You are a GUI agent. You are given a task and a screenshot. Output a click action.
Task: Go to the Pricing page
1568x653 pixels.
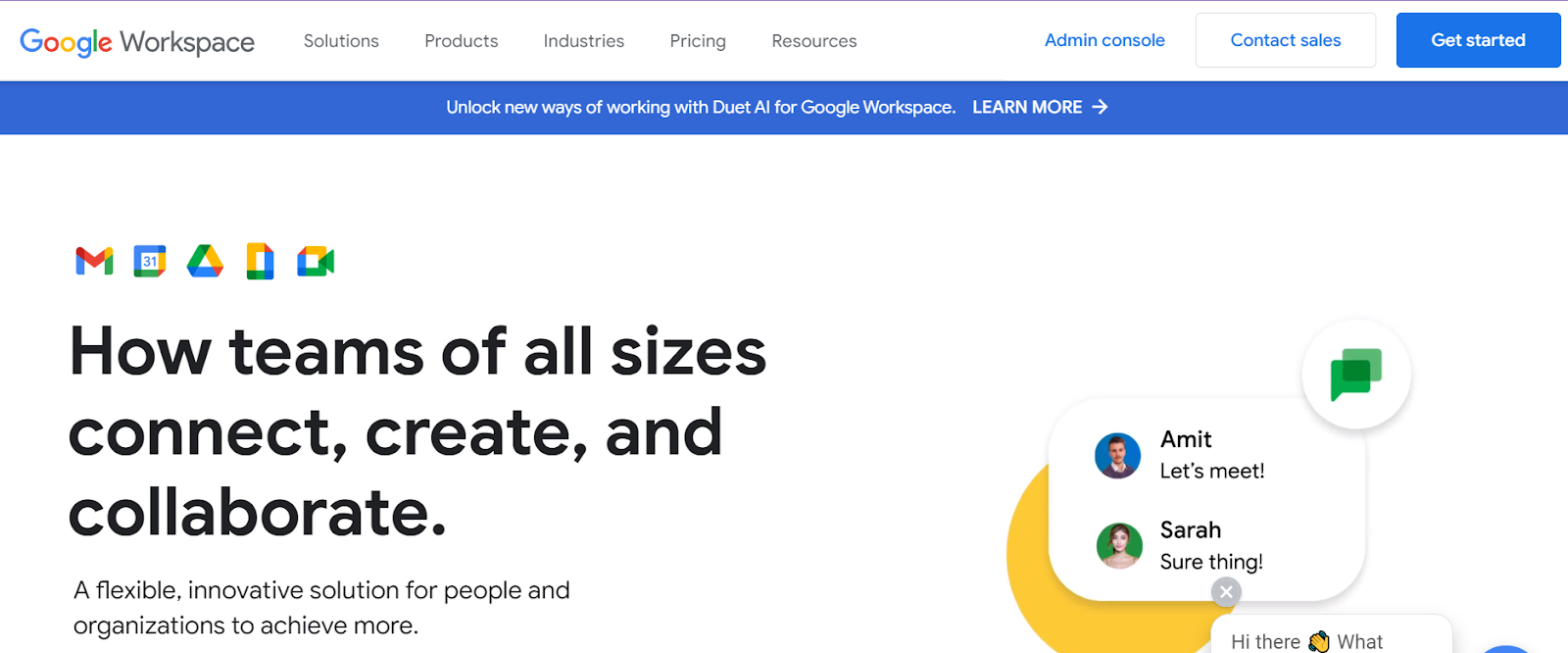(x=698, y=41)
